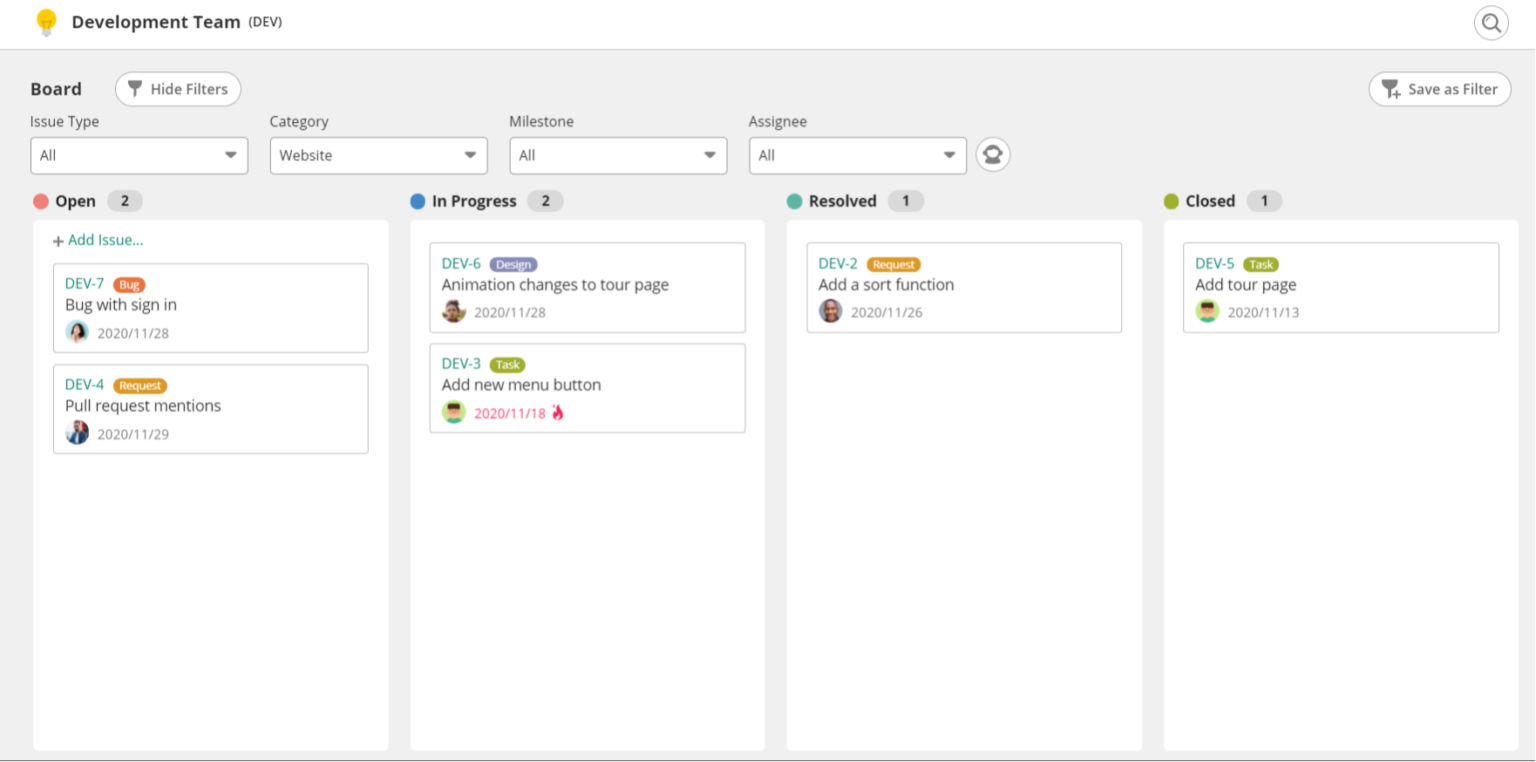Hide the board filters
This screenshot has height=762, width=1536.
coord(178,89)
